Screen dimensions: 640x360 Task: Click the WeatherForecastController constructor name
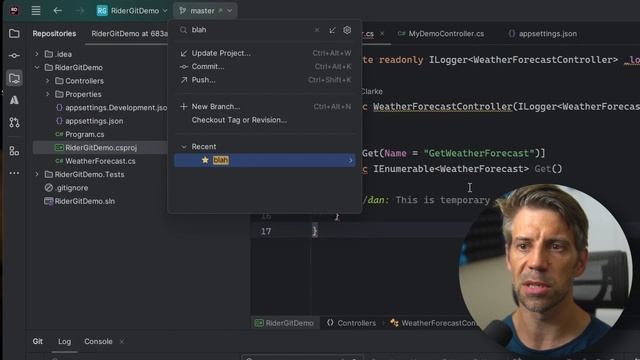coord(442,107)
